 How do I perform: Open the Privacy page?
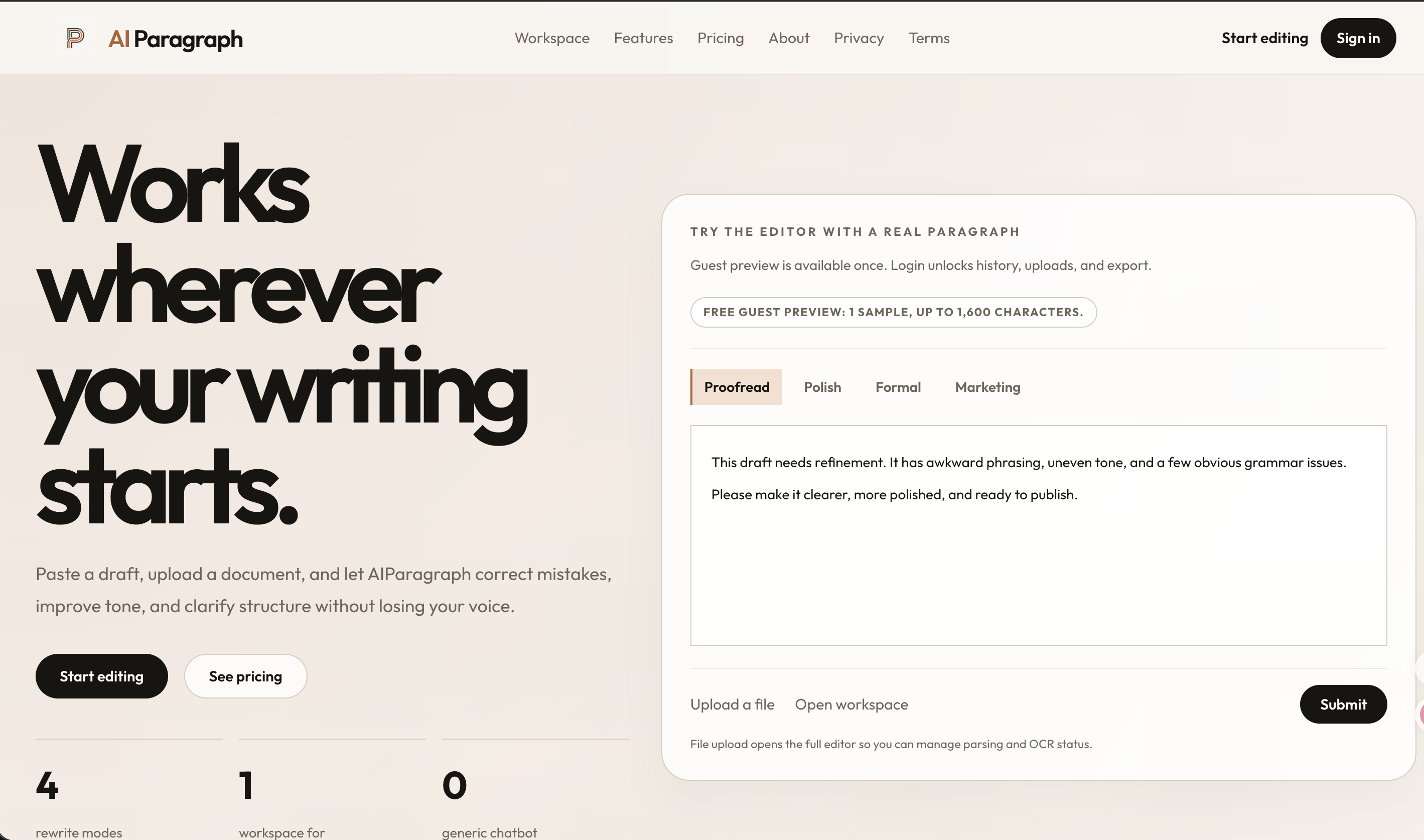(859, 38)
